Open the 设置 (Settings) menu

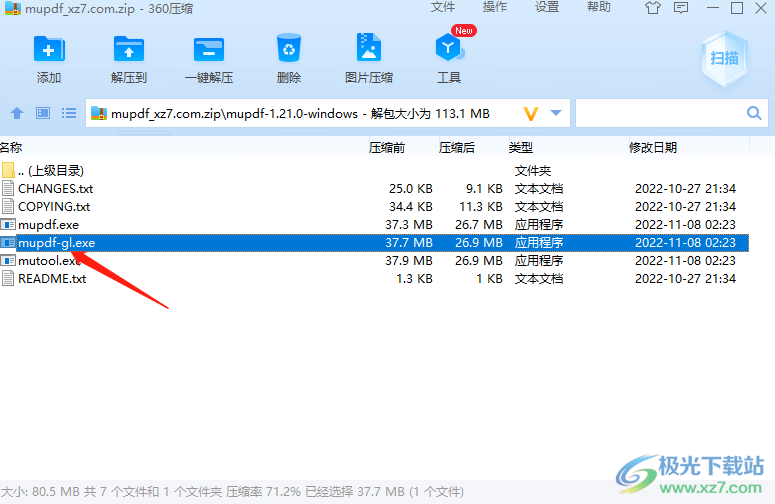547,7
